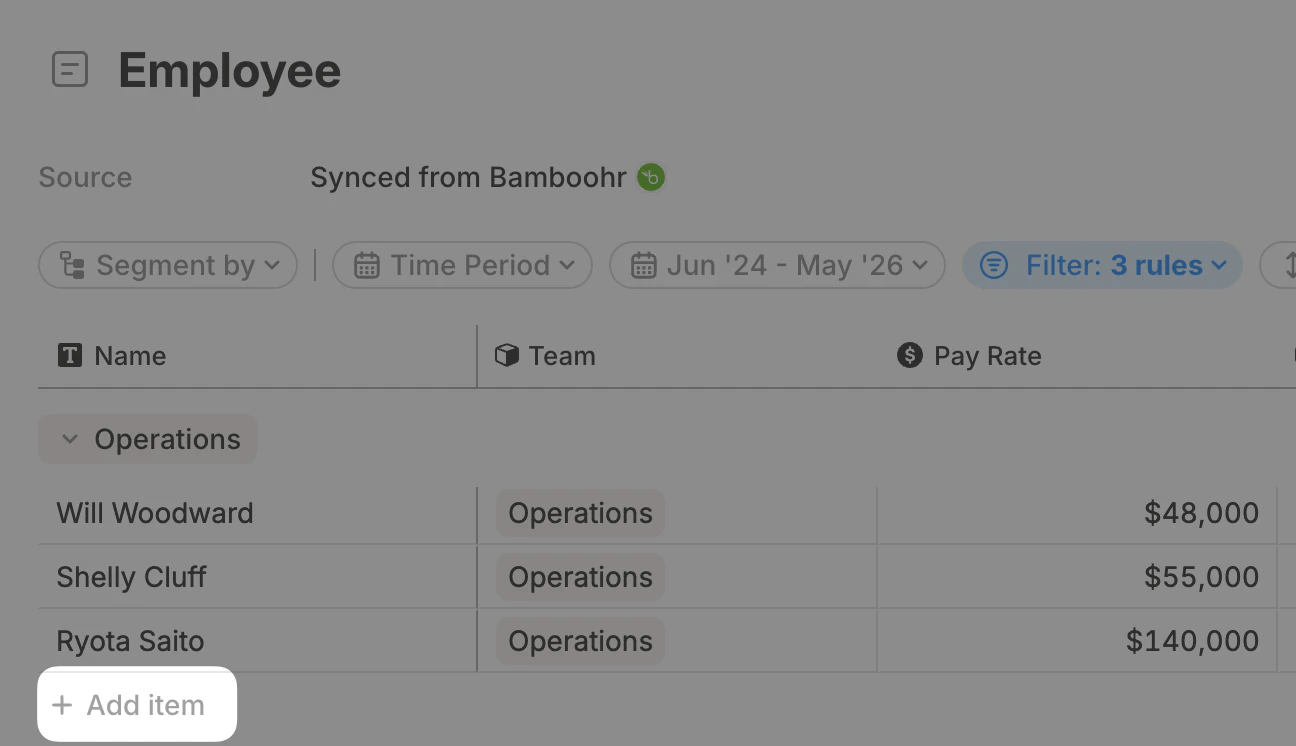Image resolution: width=1296 pixels, height=746 pixels.
Task: Click the Pay Rate column header
Action: [986, 355]
